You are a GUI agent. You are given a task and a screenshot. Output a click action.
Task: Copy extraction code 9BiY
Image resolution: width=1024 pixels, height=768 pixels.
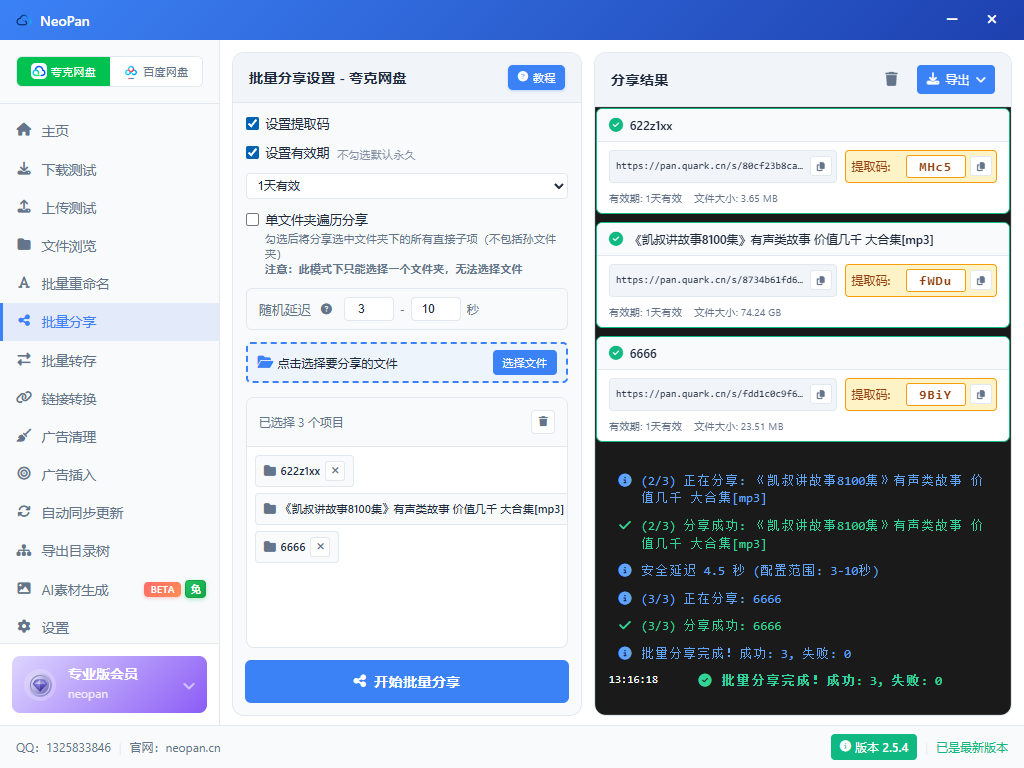coord(980,394)
